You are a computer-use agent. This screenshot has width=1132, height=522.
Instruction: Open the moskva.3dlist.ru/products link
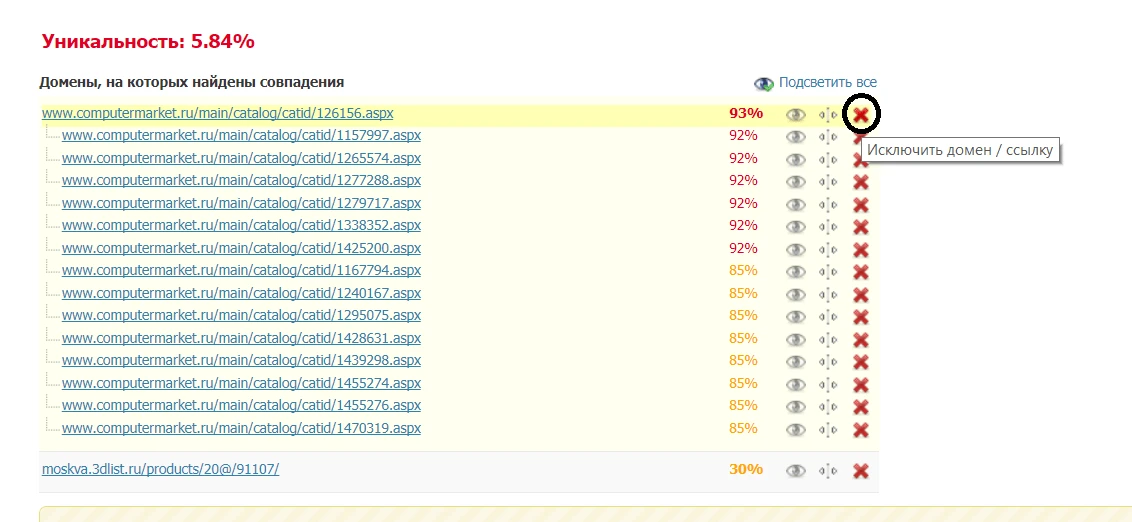160,469
